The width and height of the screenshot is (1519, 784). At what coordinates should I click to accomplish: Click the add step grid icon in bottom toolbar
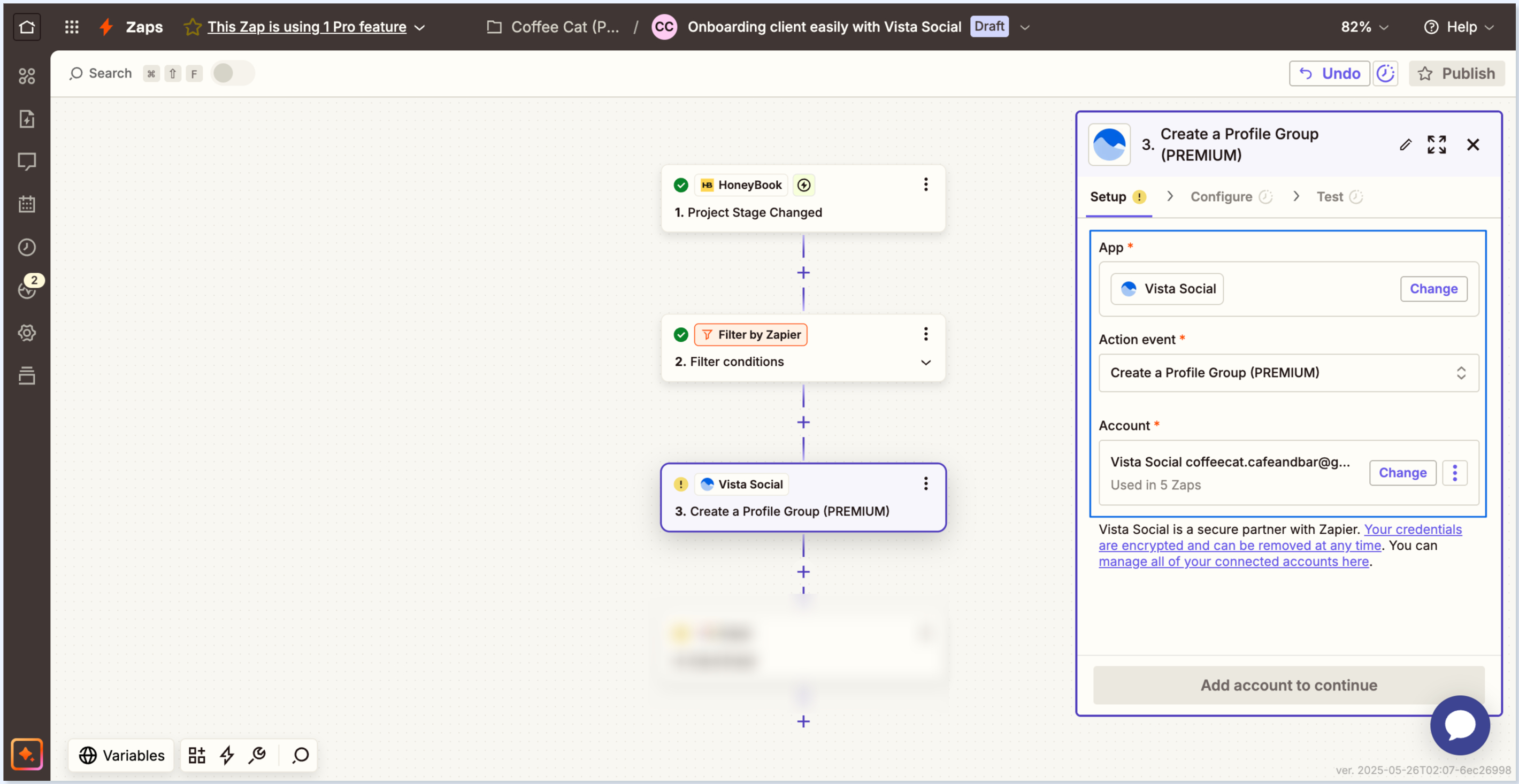(197, 755)
